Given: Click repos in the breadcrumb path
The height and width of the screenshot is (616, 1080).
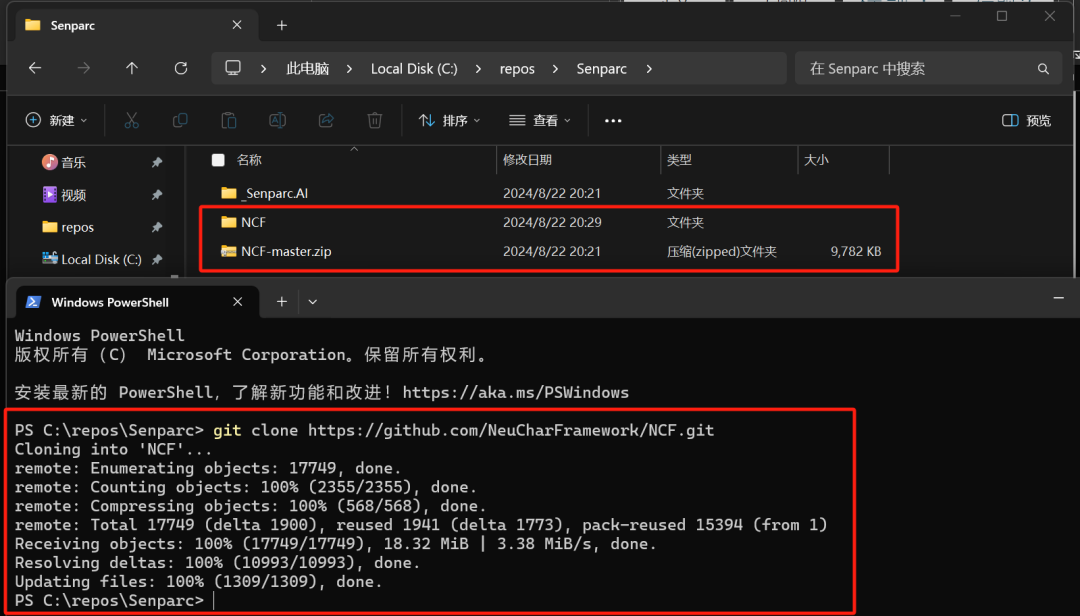Looking at the screenshot, I should click(517, 69).
